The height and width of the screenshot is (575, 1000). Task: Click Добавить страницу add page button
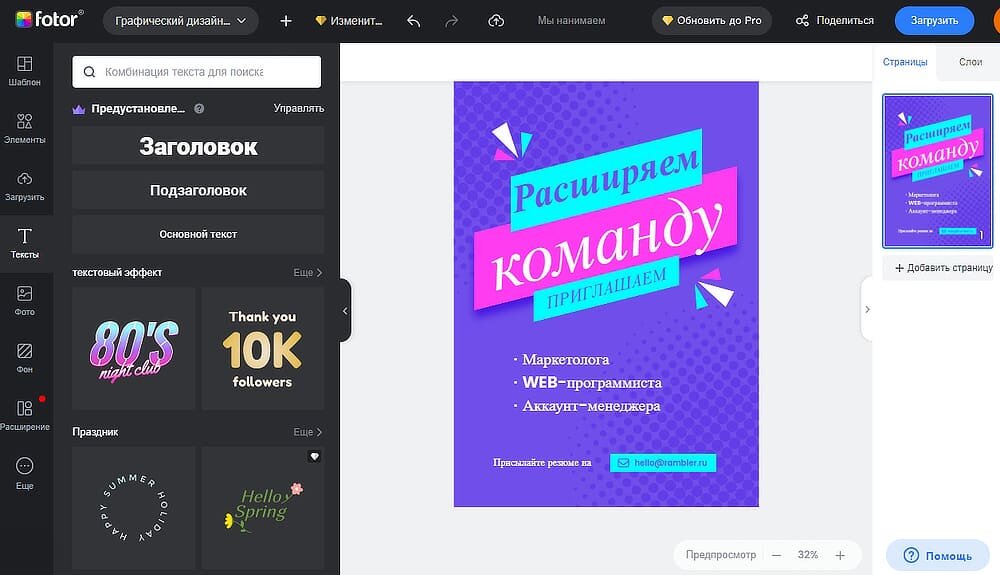[x=943, y=268]
